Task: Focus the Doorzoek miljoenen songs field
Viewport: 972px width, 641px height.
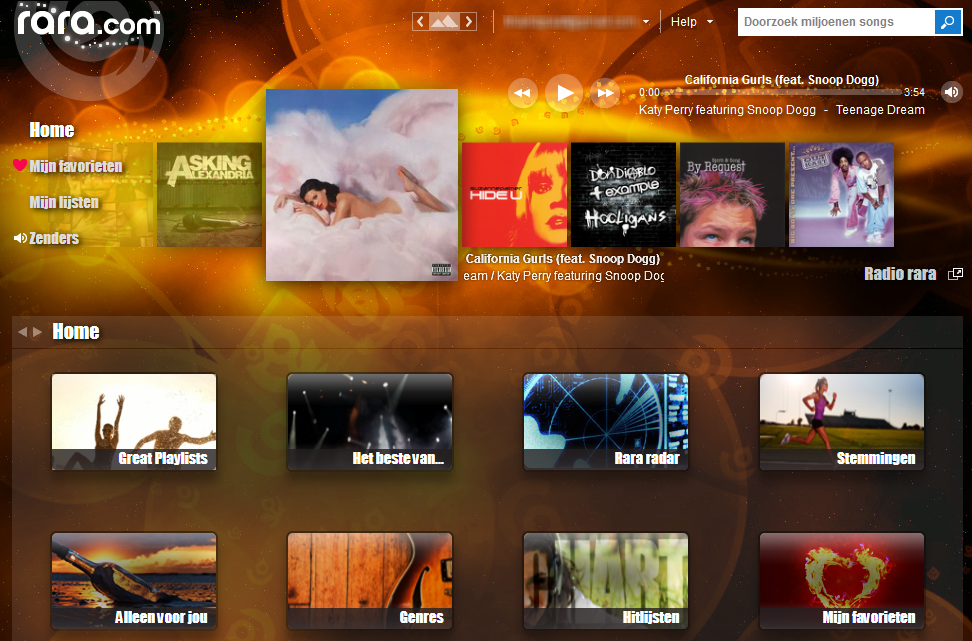Action: pos(835,22)
